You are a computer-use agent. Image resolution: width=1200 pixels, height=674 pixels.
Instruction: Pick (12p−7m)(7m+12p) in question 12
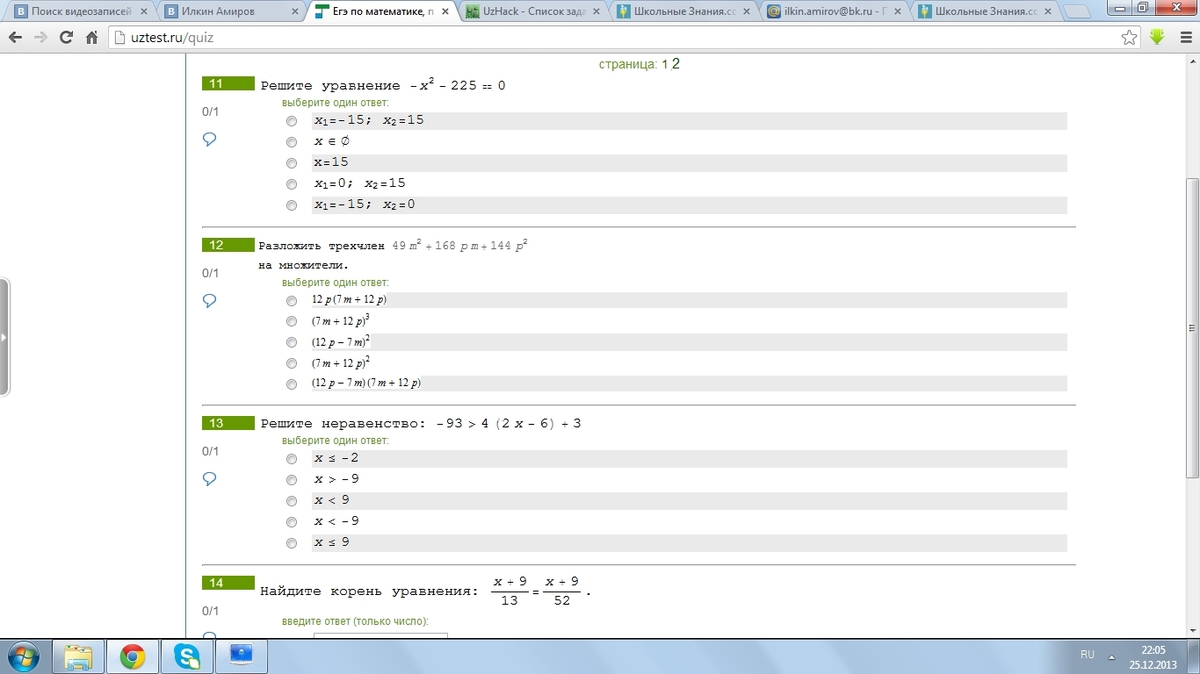291,384
